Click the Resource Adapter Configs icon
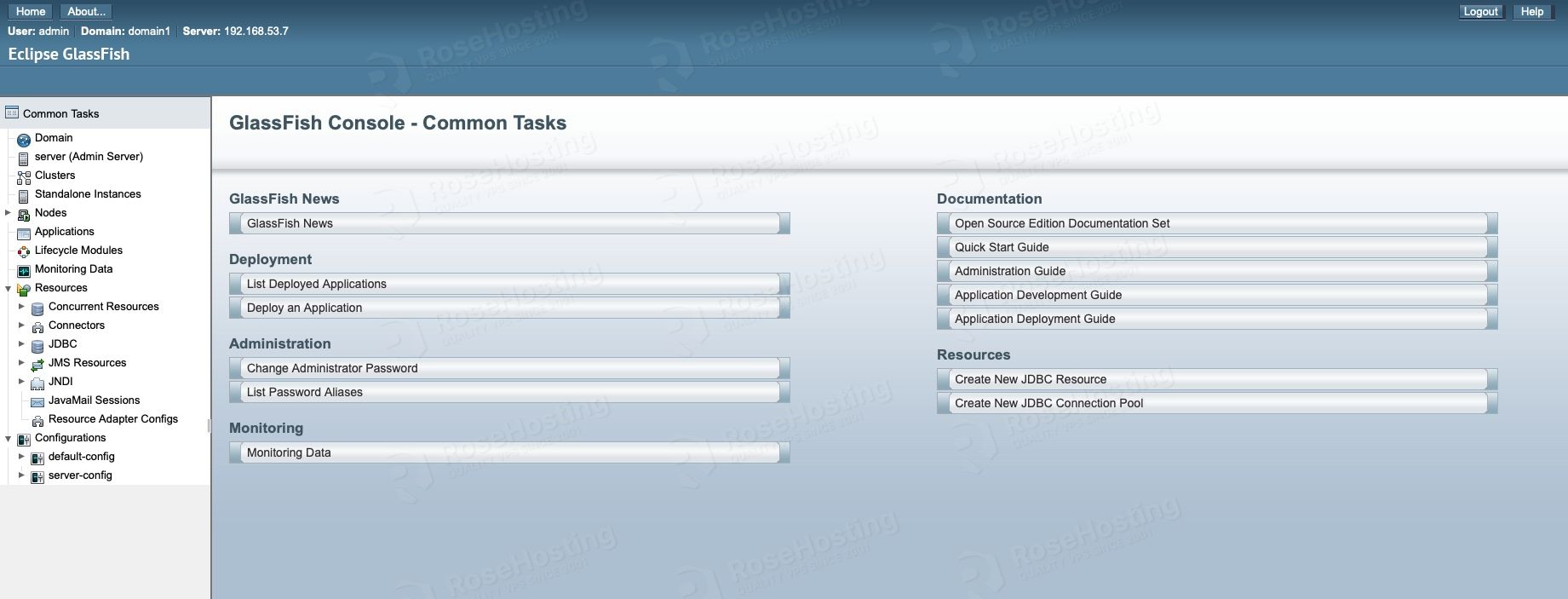 coord(37,420)
